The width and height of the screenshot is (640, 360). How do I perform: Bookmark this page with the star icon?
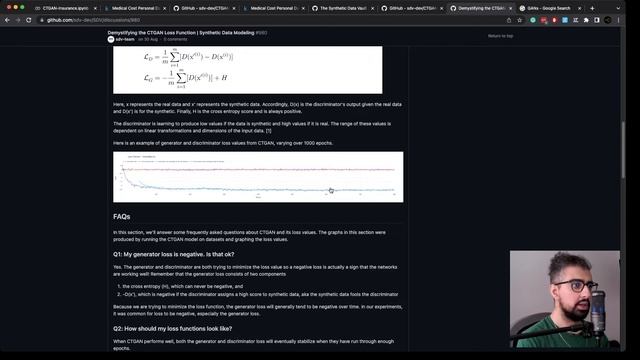click(519, 20)
